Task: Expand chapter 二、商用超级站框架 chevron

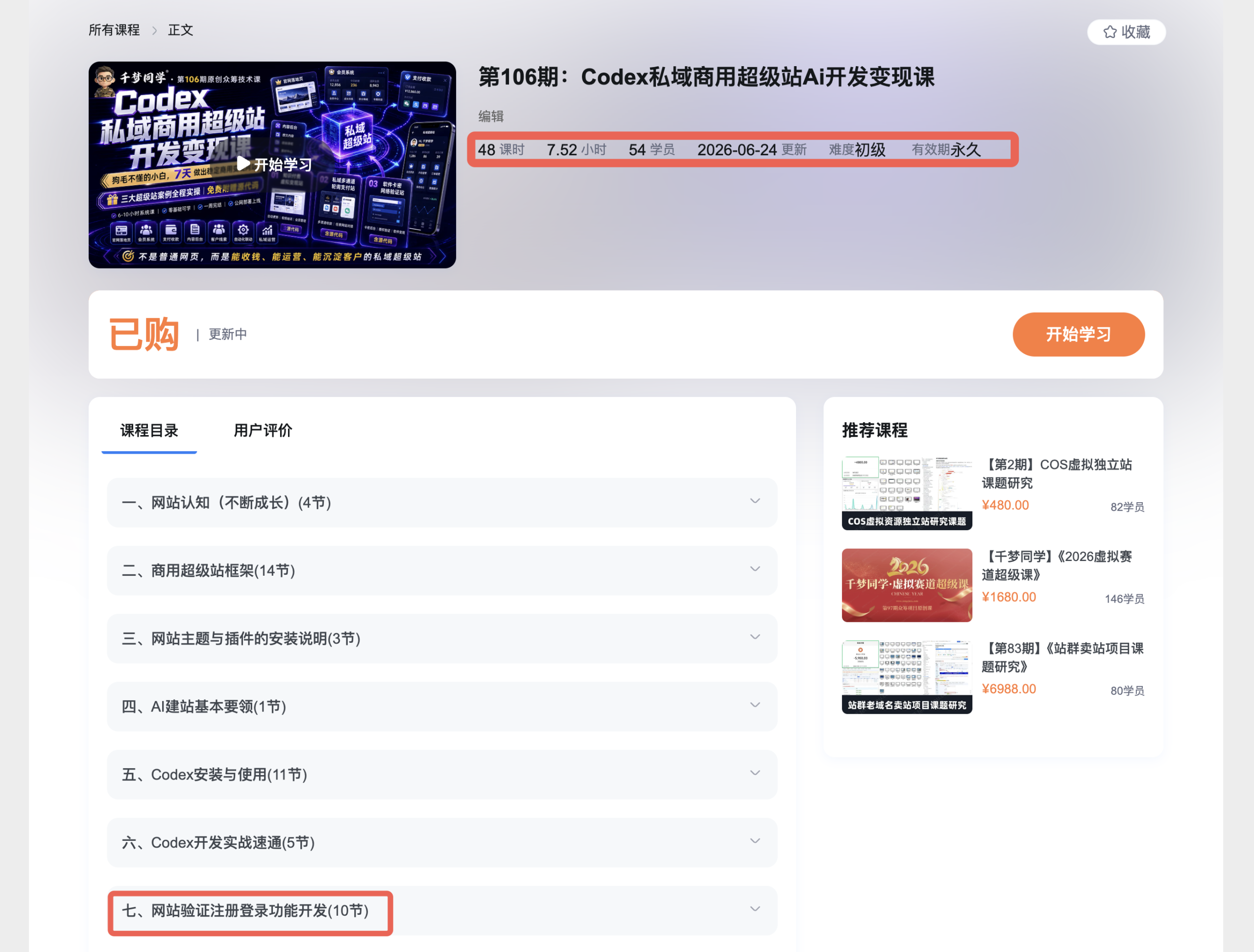Action: point(754,569)
